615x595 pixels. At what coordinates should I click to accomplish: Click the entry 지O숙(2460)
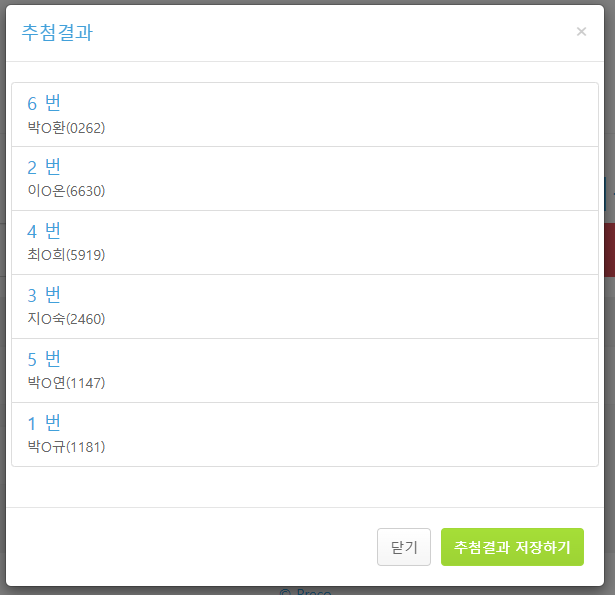click(x=66, y=319)
